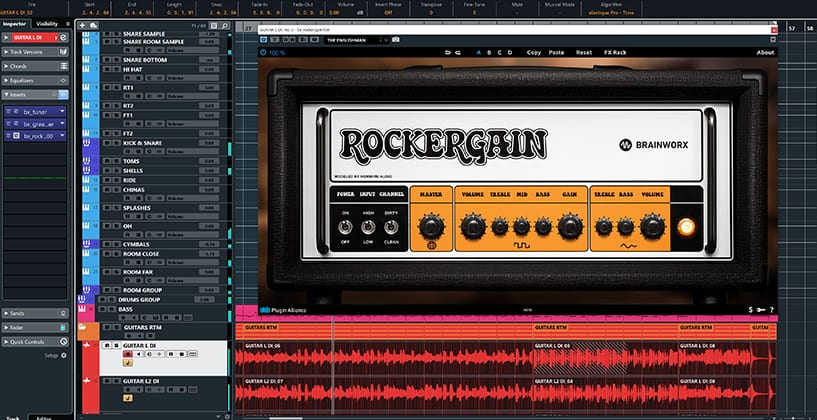This screenshot has width=817, height=420.
Task: Mute the GUITAR L2 DI track
Action: (x=106, y=381)
